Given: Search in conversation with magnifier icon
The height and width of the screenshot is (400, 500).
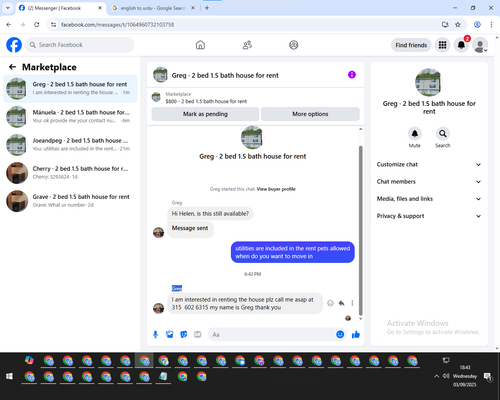Looking at the screenshot, I should click(x=443, y=134).
